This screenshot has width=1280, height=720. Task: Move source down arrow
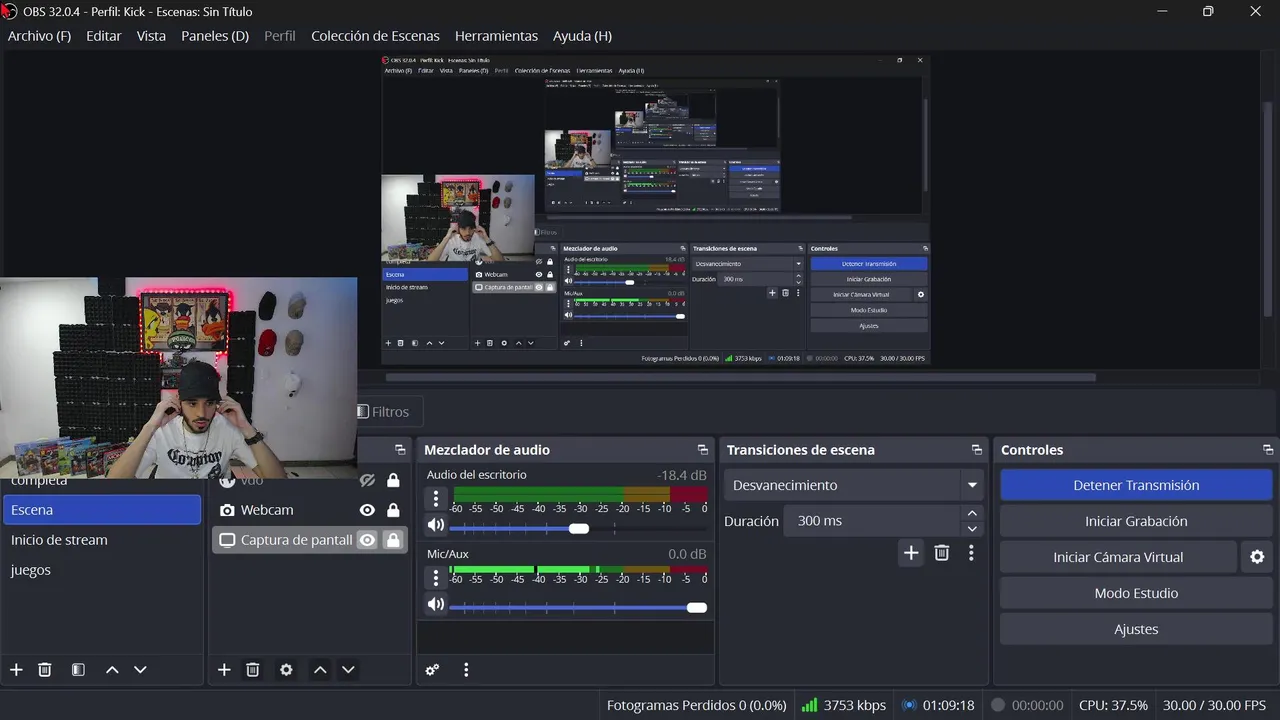tap(348, 670)
